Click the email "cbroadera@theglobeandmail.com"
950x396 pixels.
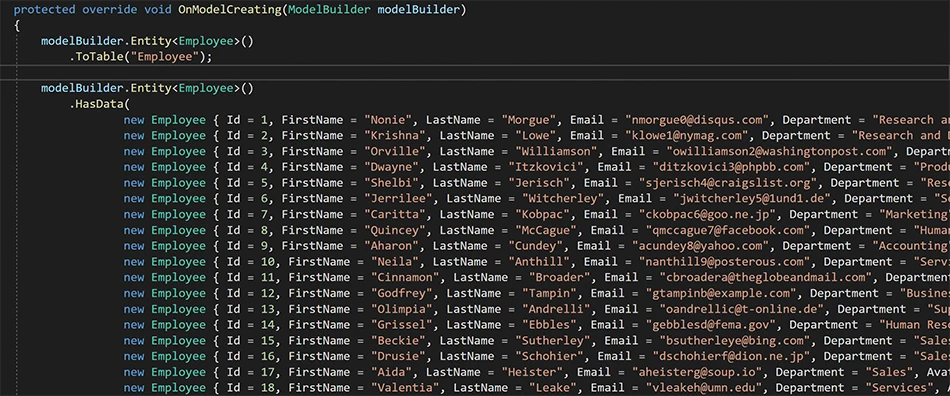click(766, 277)
